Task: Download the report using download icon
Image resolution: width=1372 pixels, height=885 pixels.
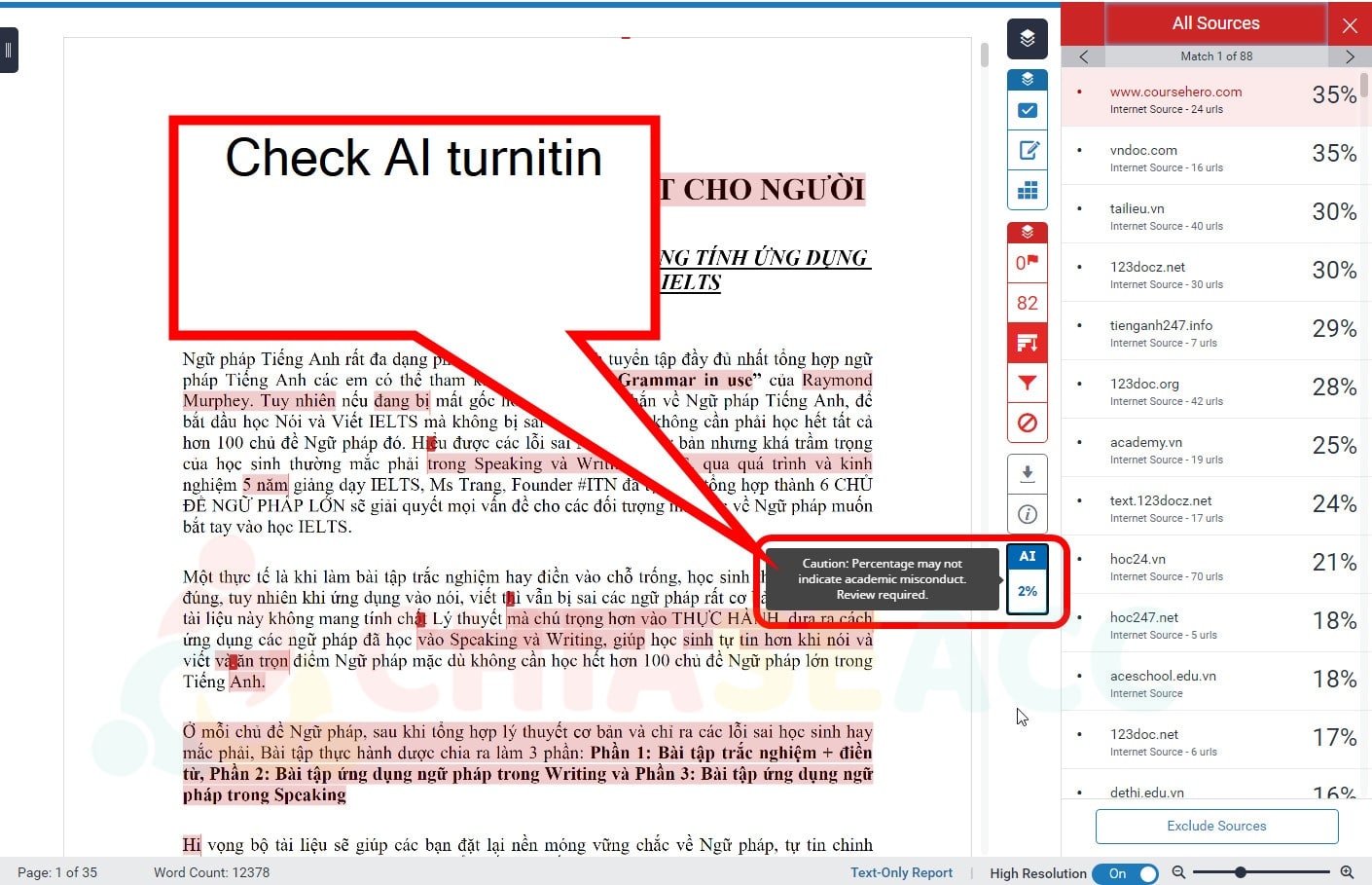Action: pyautogui.click(x=1028, y=473)
